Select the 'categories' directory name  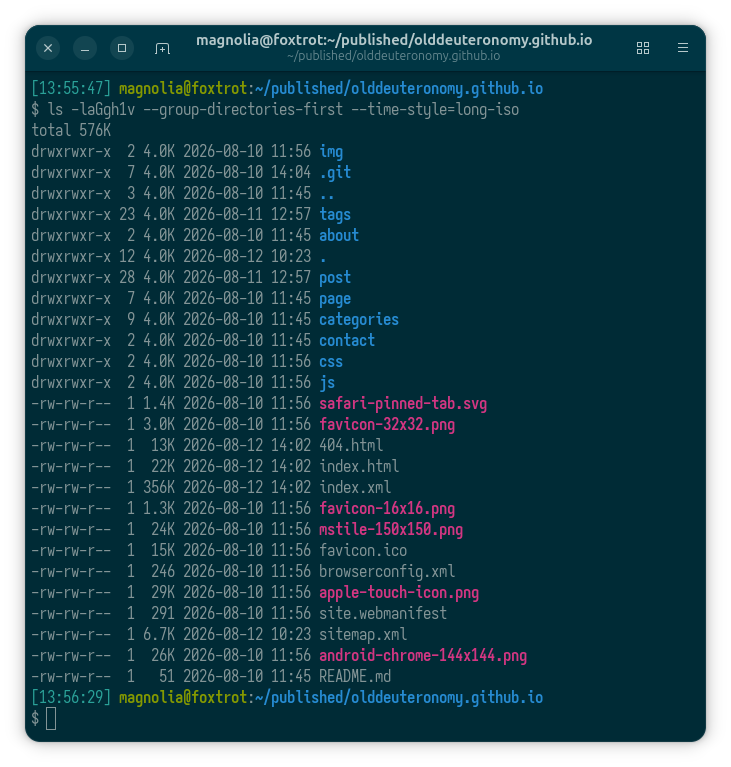point(359,319)
